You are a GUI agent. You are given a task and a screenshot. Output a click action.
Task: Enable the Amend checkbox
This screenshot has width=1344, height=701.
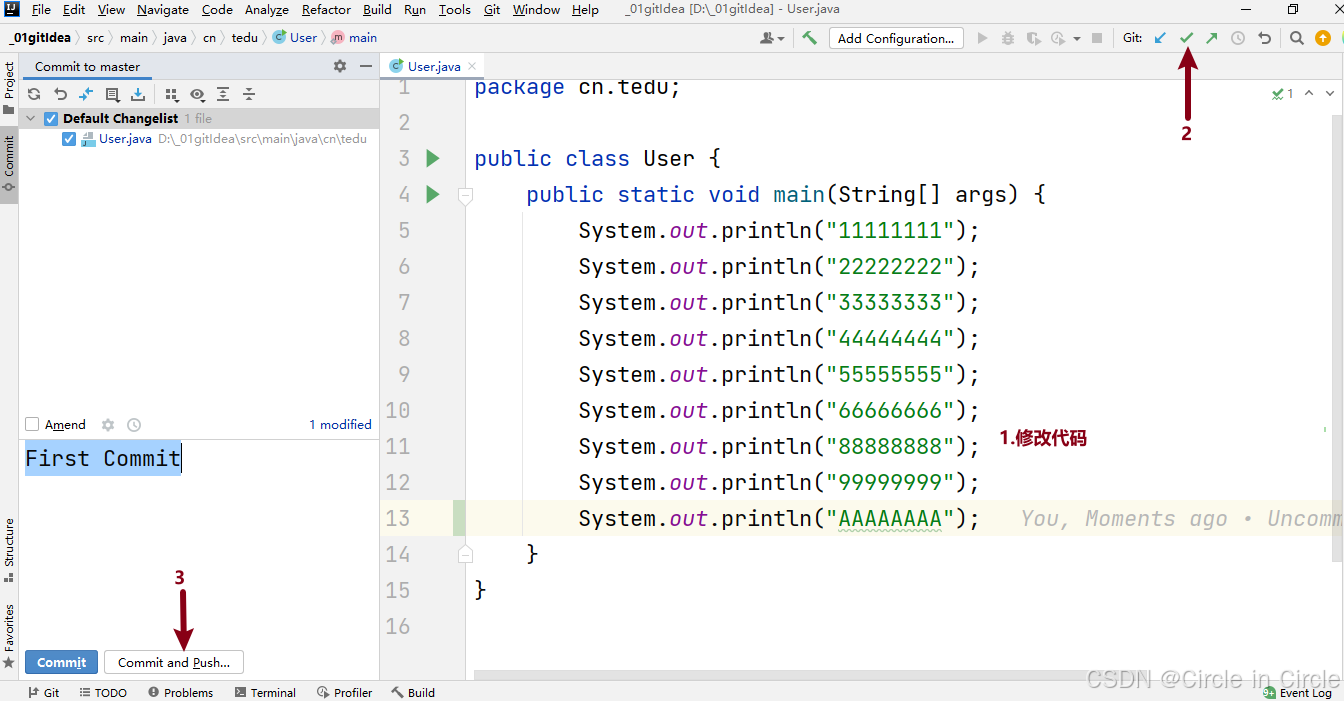(32, 425)
